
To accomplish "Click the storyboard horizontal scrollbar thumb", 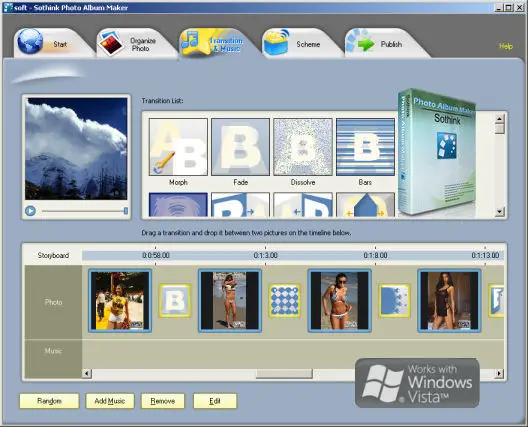I will (x=284, y=373).
